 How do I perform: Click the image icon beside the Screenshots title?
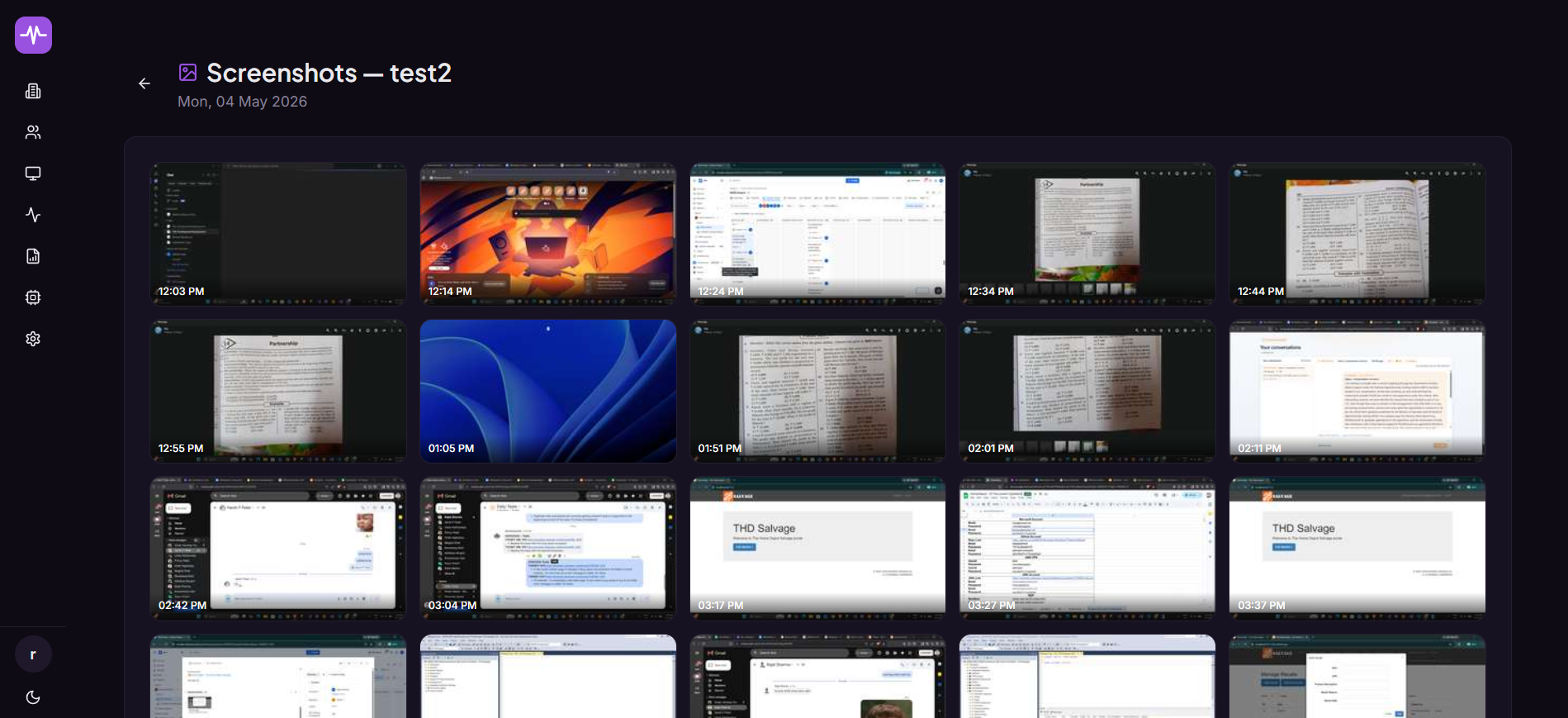coord(188,73)
